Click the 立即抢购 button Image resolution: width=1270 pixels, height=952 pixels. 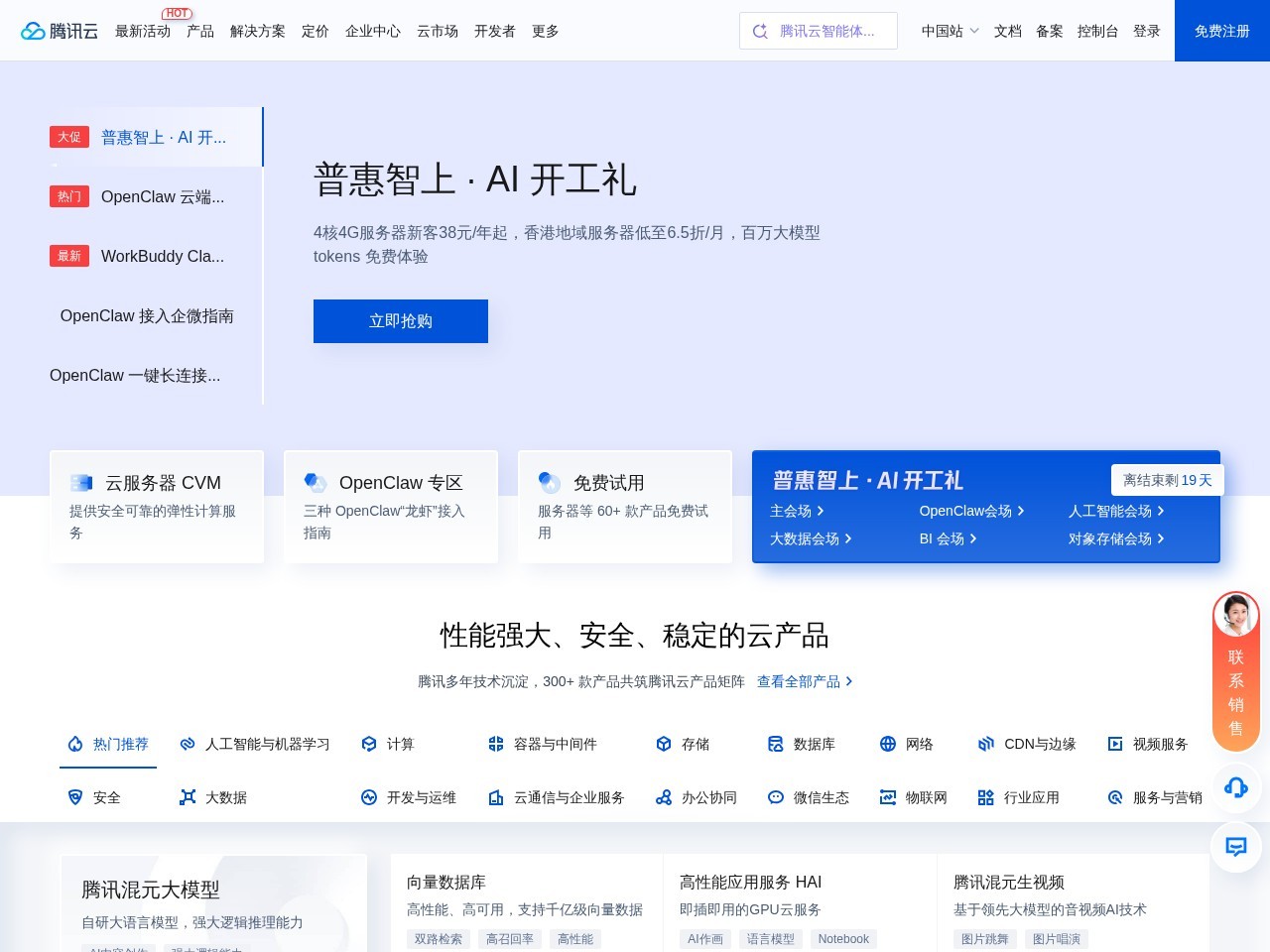tap(400, 320)
